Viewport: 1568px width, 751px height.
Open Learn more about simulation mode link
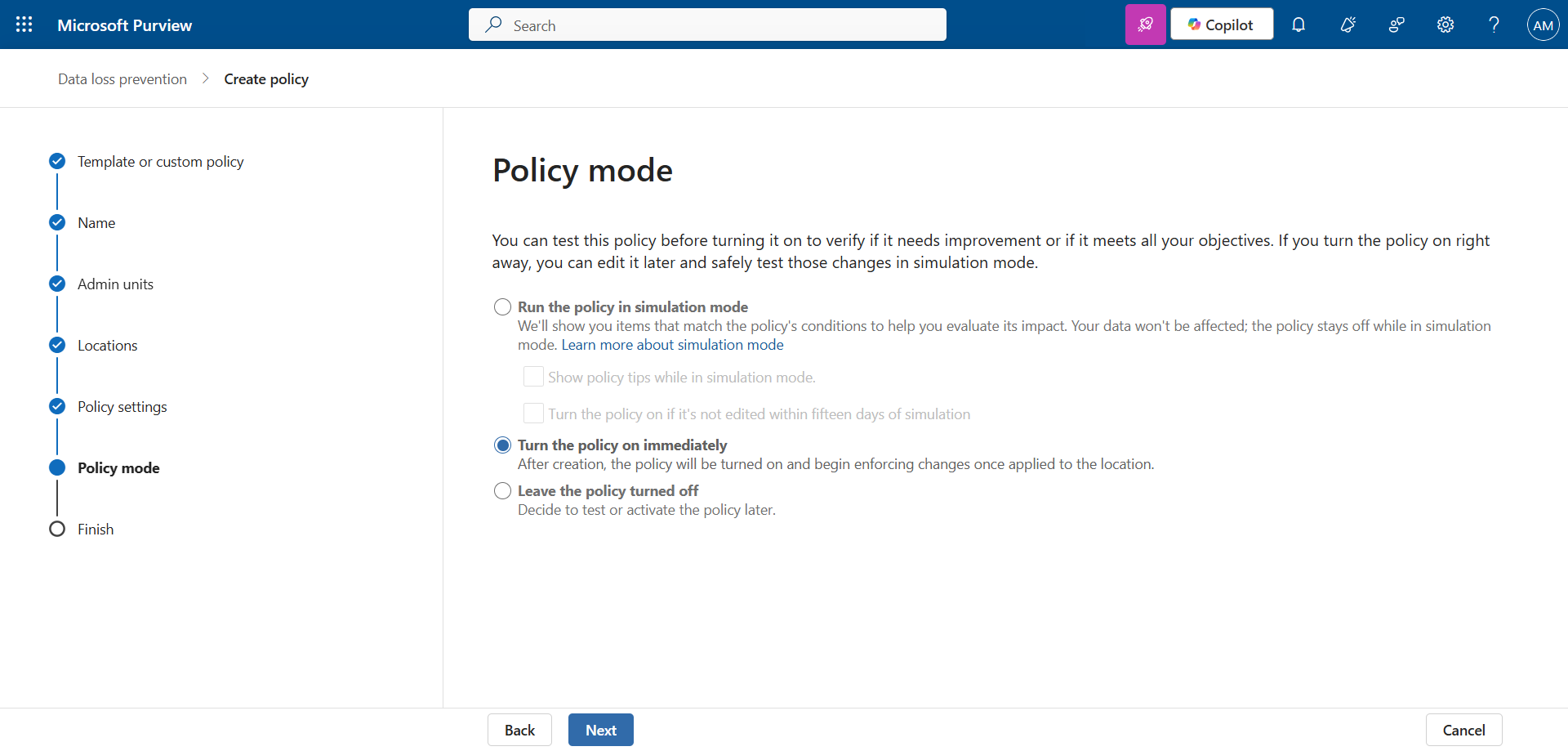pyautogui.click(x=672, y=345)
